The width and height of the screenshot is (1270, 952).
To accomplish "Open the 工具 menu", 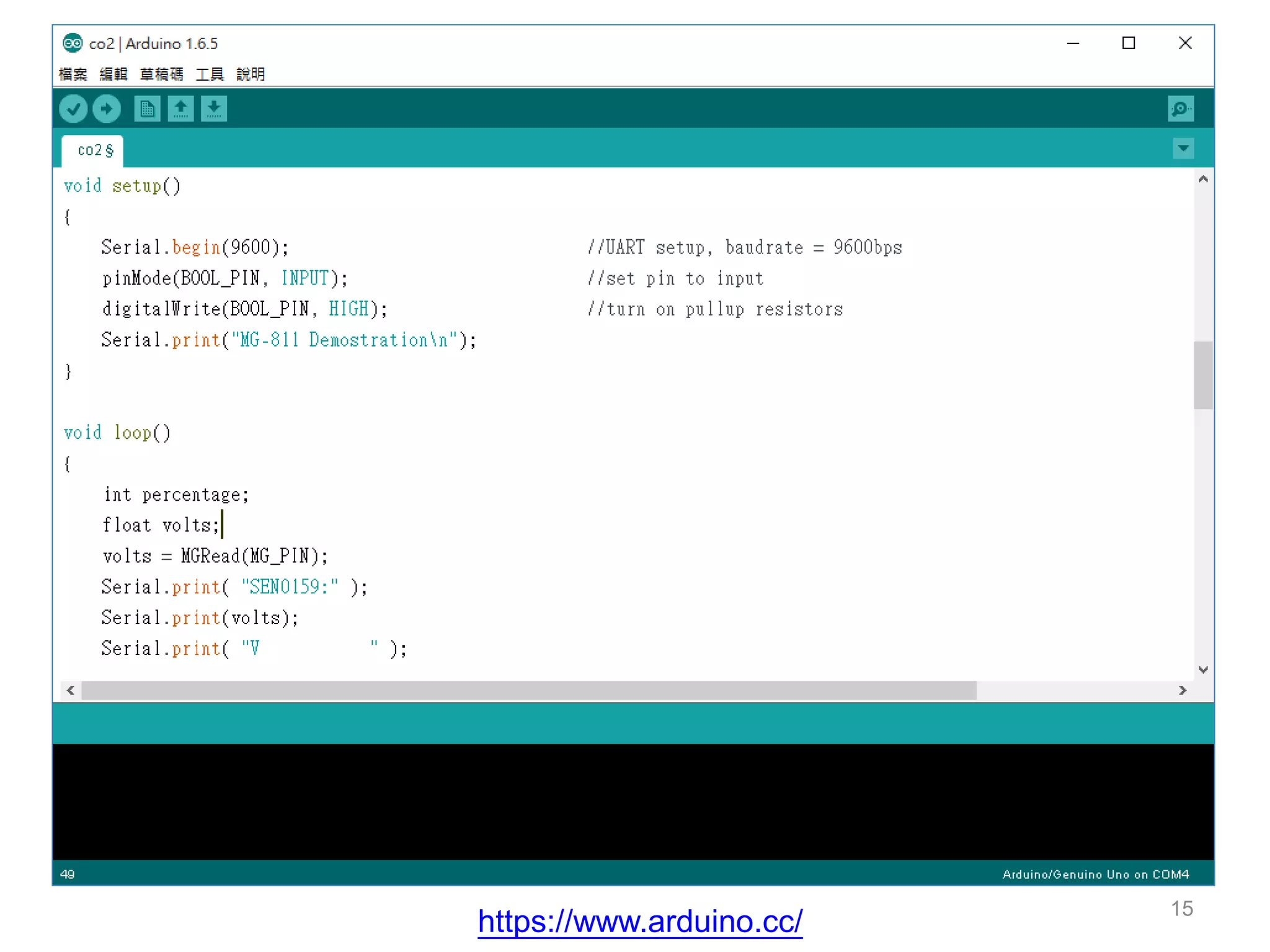I will pyautogui.click(x=210, y=74).
